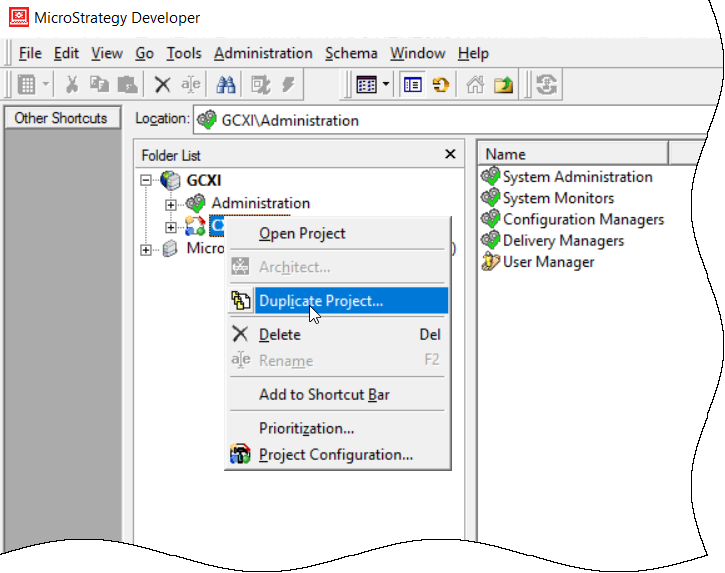Click the Other Shortcuts button
This screenshot has width=725, height=573.
coord(61,118)
